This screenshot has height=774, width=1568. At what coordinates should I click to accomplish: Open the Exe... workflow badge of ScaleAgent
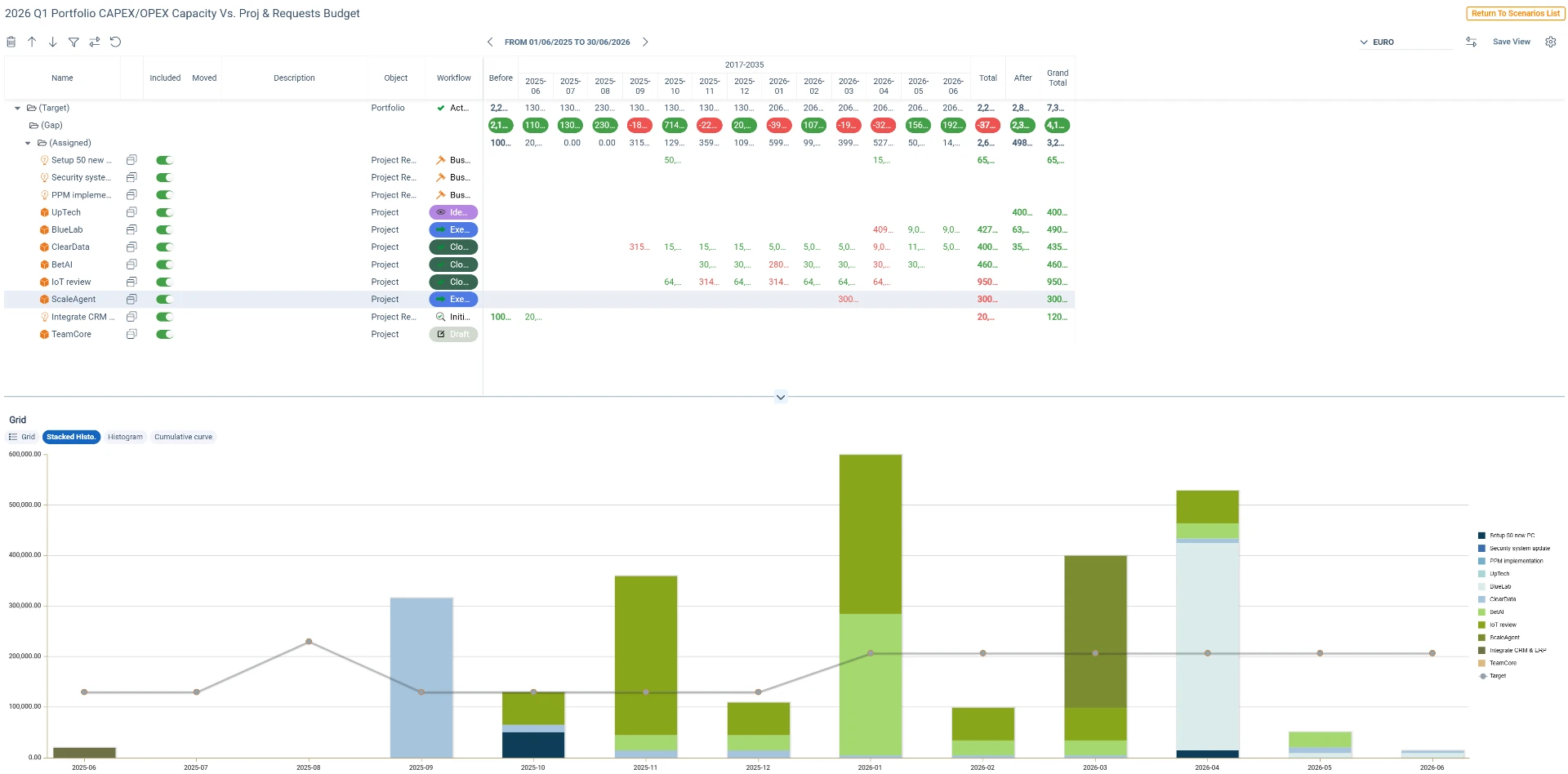click(453, 300)
